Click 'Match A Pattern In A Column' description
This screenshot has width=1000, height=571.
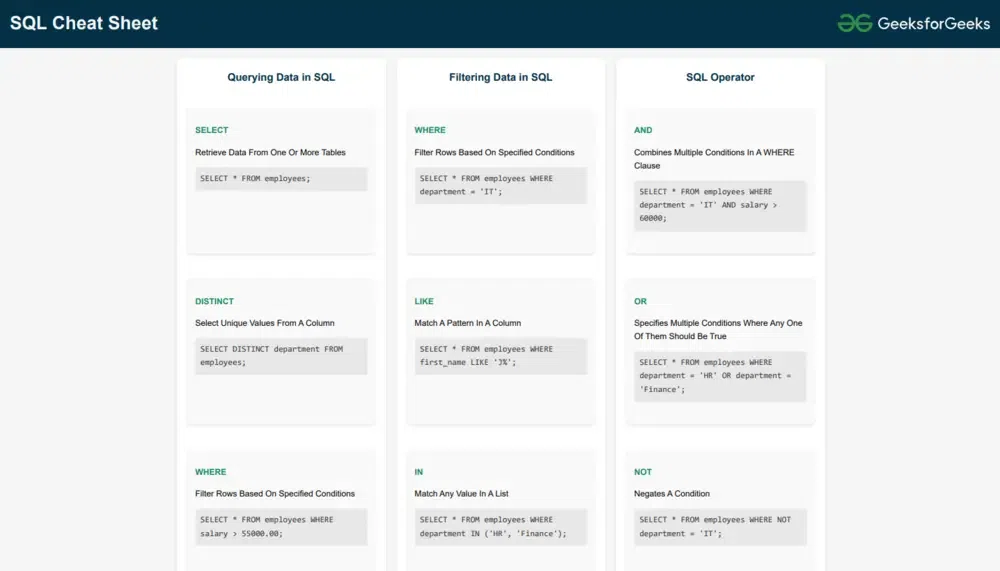click(x=467, y=323)
